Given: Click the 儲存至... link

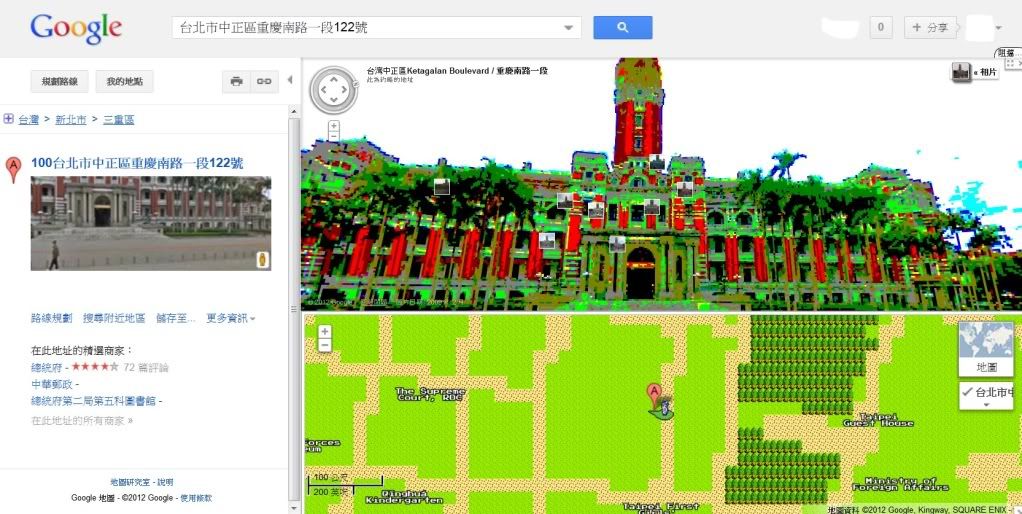Looking at the screenshot, I should [x=175, y=318].
